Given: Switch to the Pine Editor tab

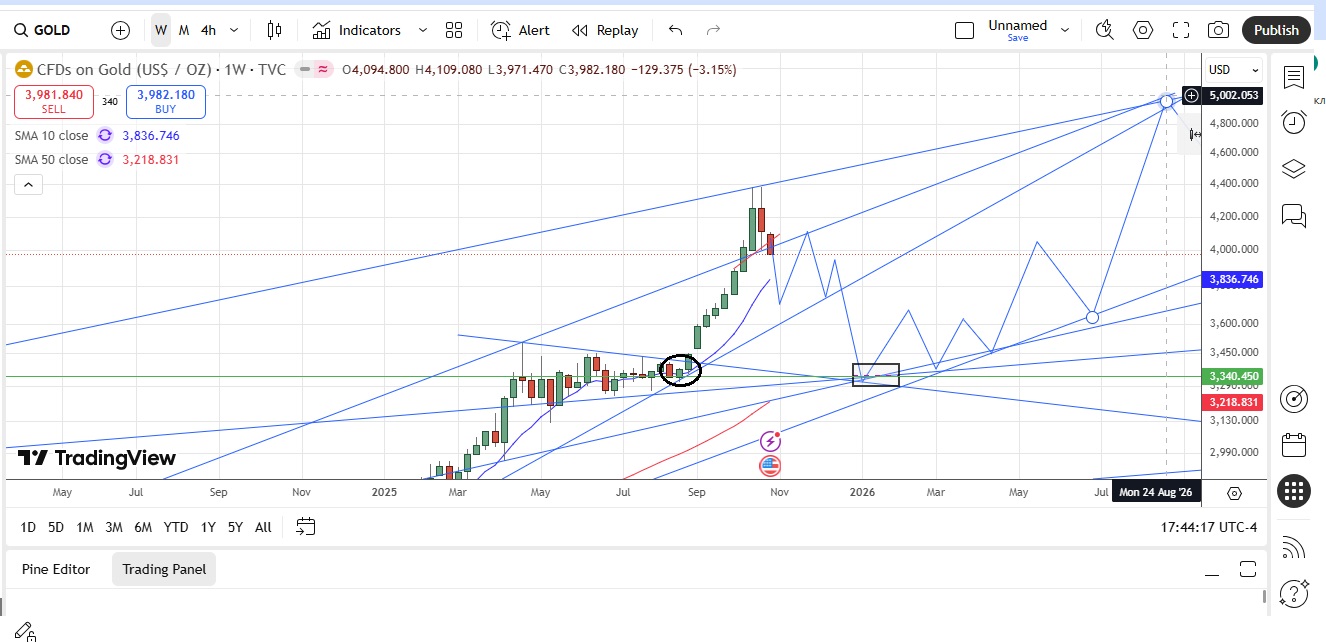Looking at the screenshot, I should [x=56, y=569].
